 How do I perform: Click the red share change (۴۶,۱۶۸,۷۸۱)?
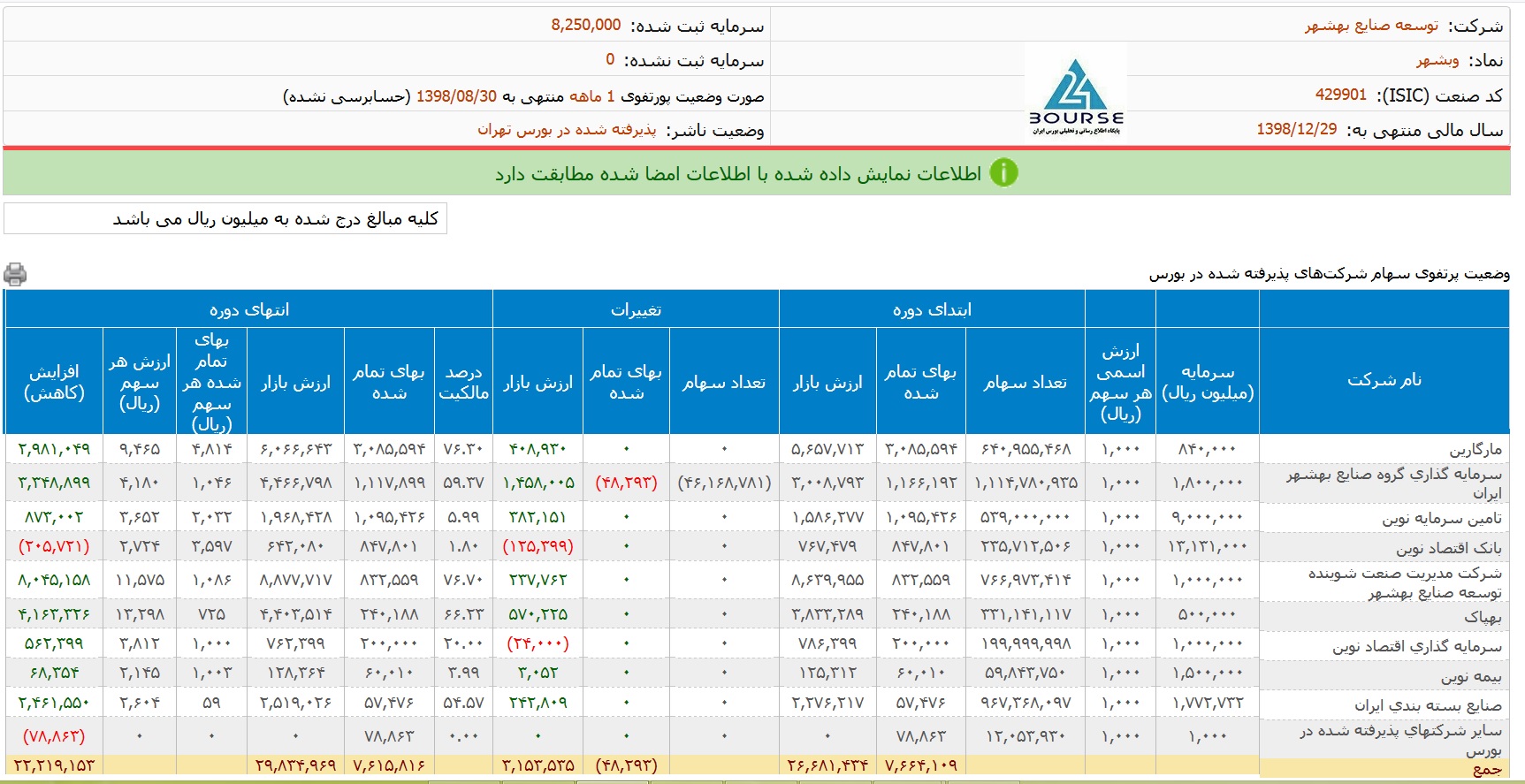tap(724, 483)
